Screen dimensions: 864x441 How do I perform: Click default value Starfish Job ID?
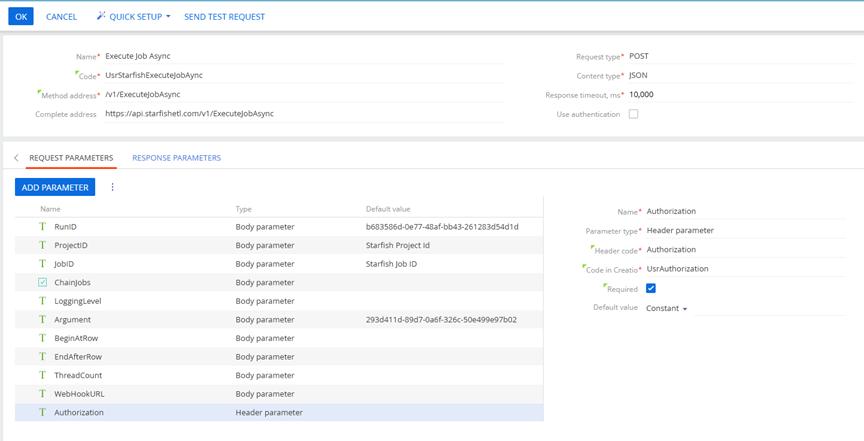point(391,264)
